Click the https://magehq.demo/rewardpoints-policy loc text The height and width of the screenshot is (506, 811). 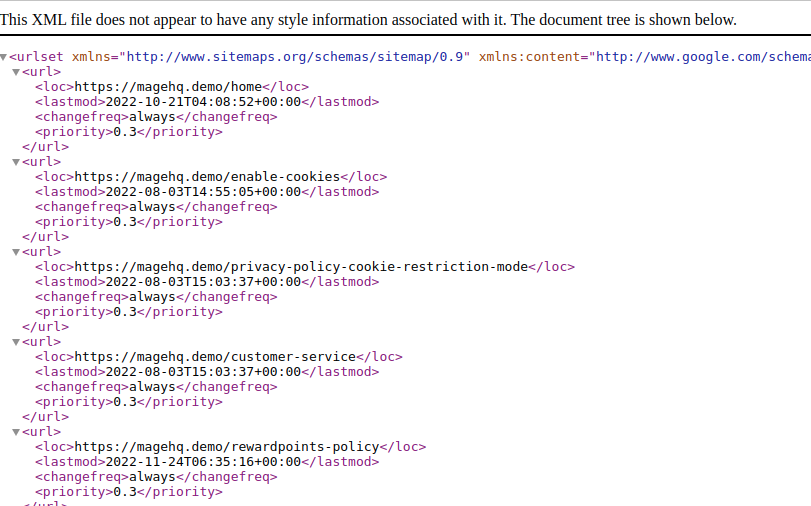pos(227,447)
